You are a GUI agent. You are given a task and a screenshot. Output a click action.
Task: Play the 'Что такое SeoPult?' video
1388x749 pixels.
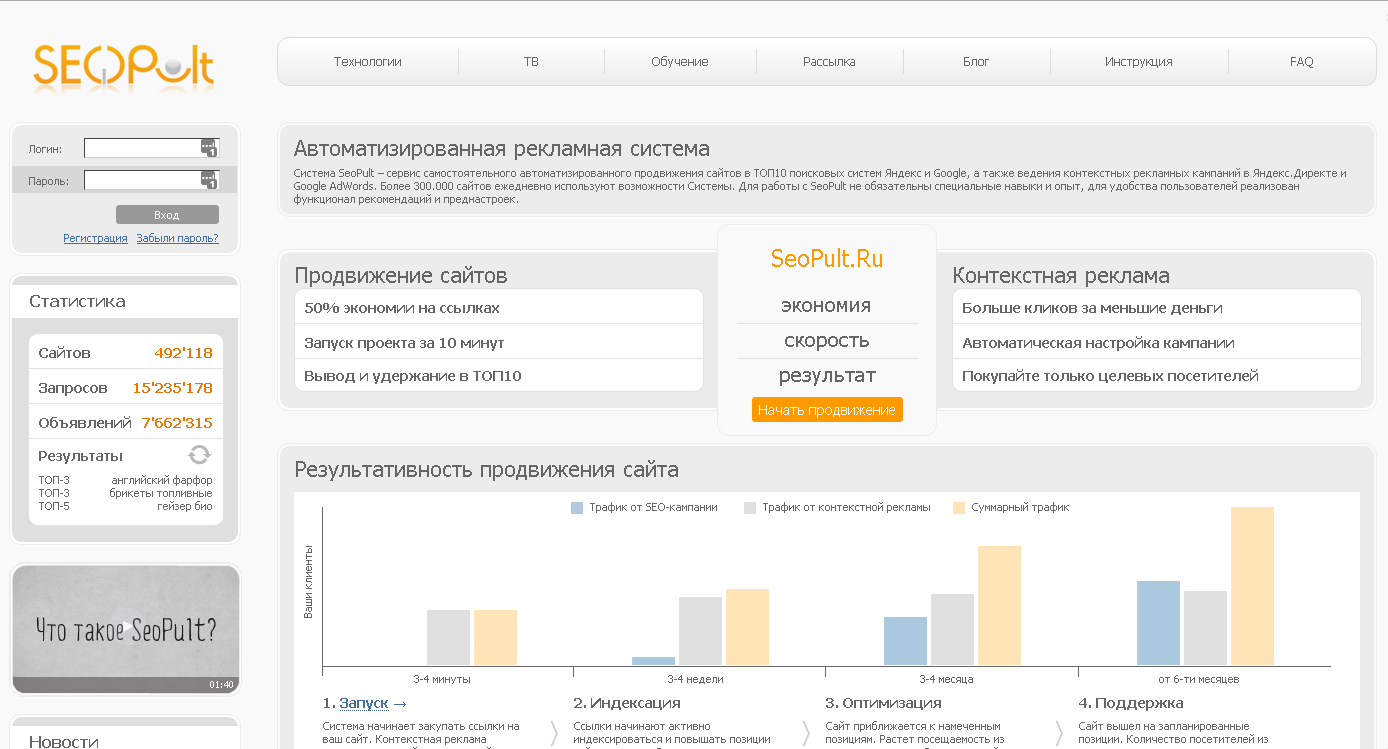click(x=125, y=628)
